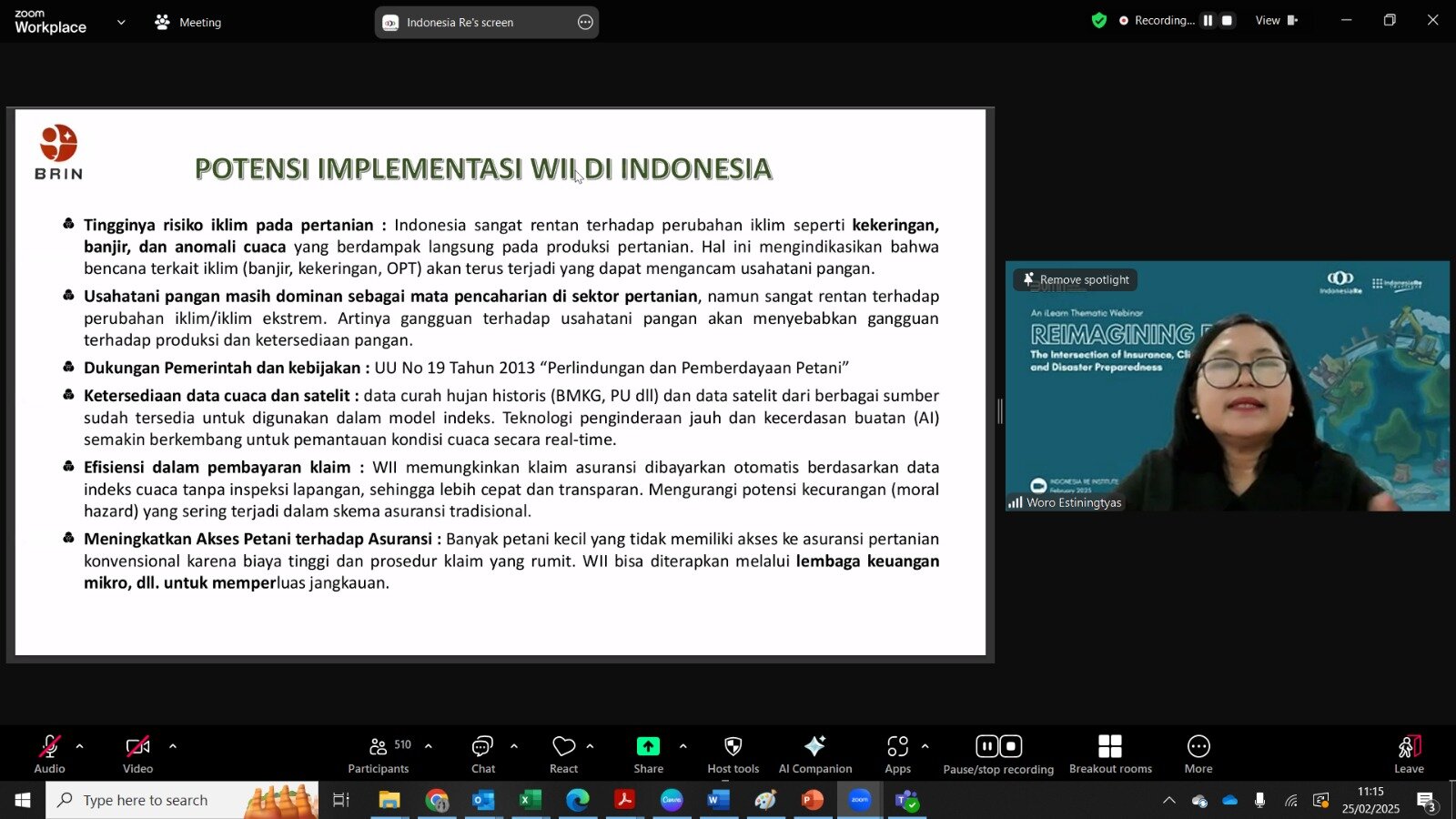Expand the React options arrow
Screen dimensions: 1456x819
[x=591, y=746]
